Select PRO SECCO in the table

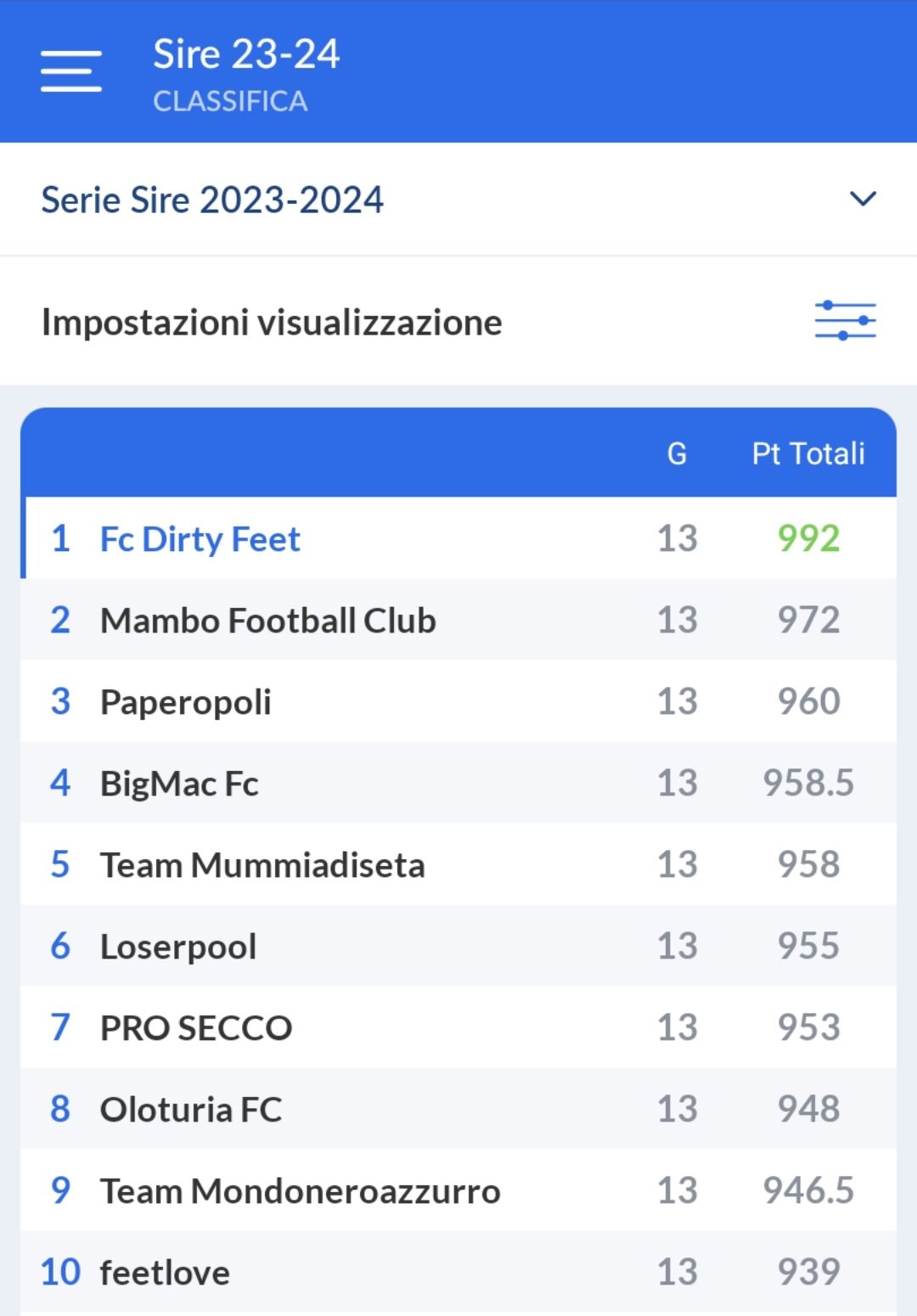click(194, 1027)
